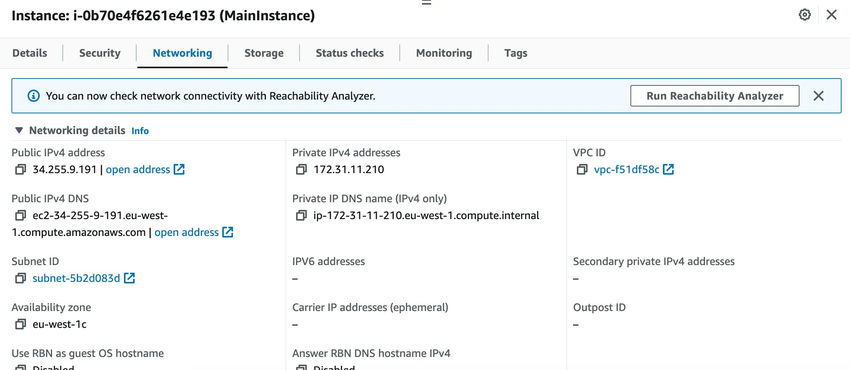Viewport: 850px width, 370px height.
Task: Copy the availability zone eu-west-1c
Action: tap(21, 324)
